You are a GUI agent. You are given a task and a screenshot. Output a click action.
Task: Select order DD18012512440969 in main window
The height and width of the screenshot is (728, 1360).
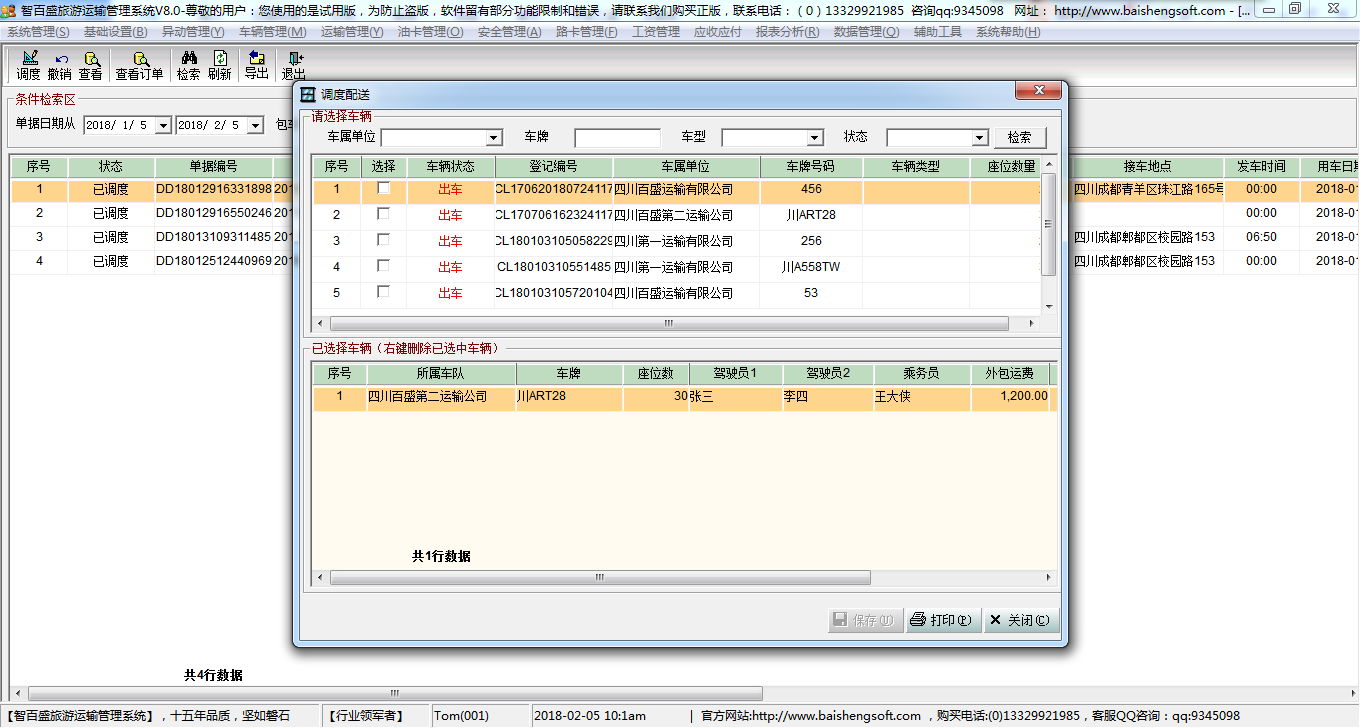[214, 261]
